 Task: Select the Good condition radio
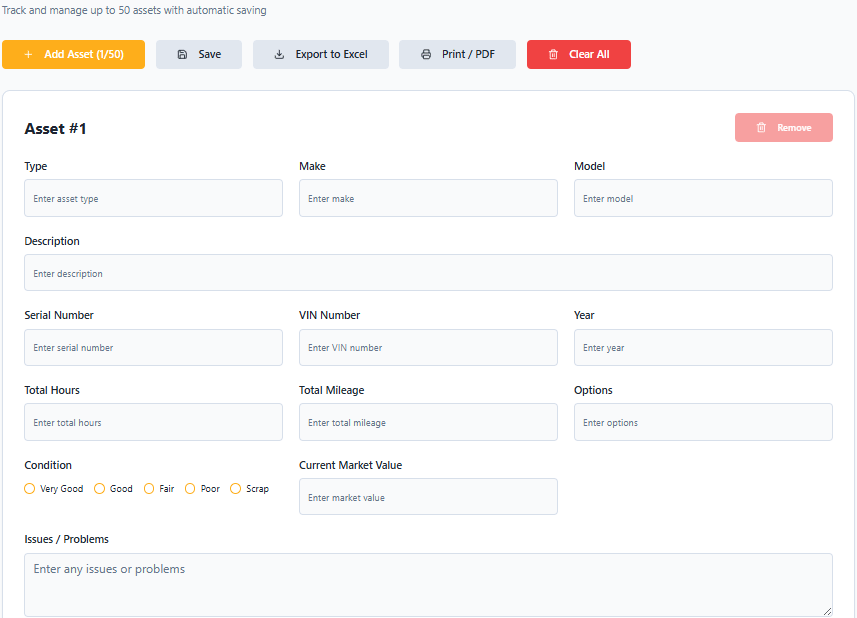click(99, 488)
